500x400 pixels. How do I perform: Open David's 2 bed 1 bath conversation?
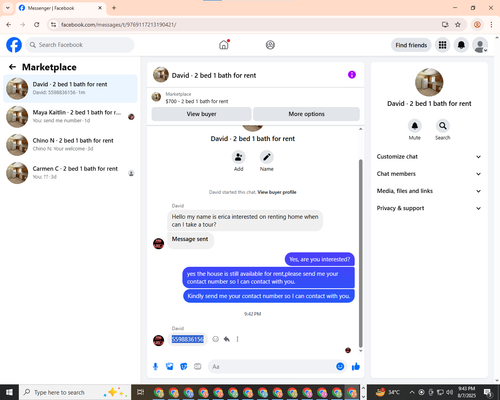click(70, 88)
